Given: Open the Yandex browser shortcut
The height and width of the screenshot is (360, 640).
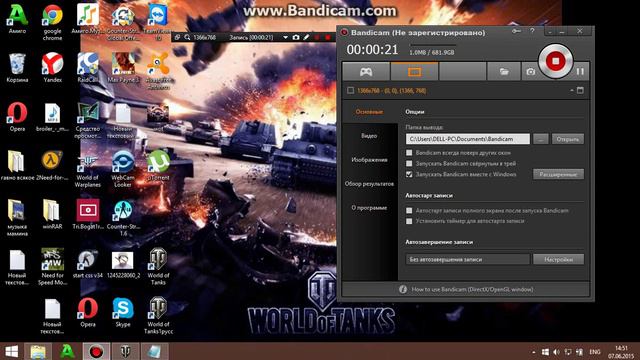Looking at the screenshot, I should pos(52,68).
